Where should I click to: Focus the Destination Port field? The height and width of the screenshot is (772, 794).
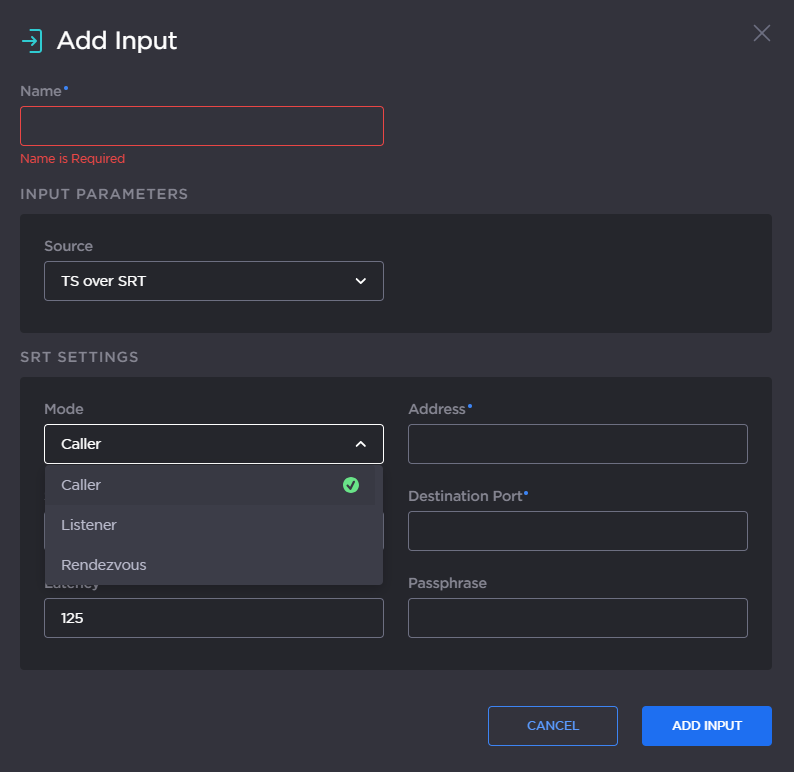click(577, 531)
